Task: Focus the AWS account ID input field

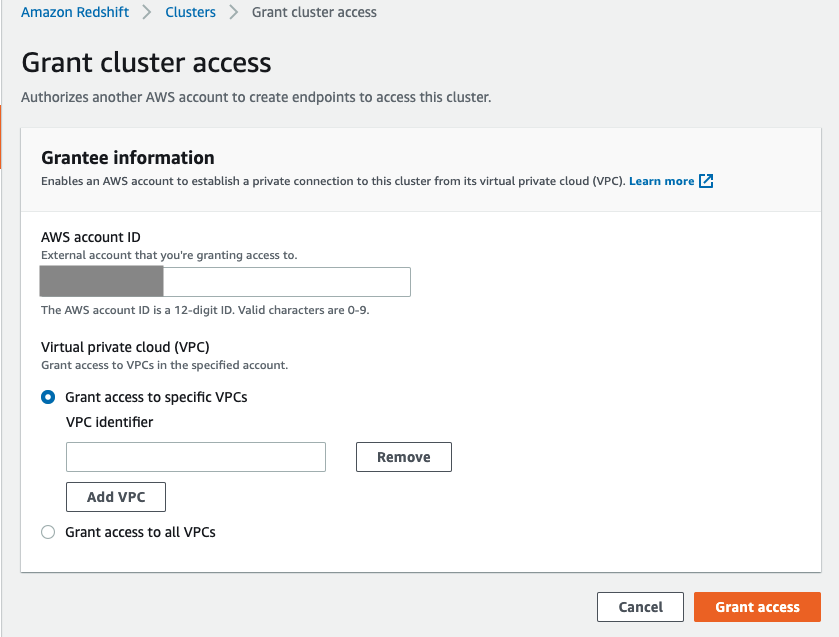Action: [x=225, y=282]
